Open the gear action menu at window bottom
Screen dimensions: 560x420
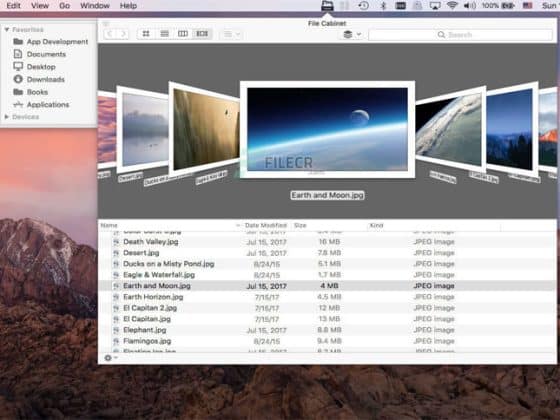click(110, 358)
